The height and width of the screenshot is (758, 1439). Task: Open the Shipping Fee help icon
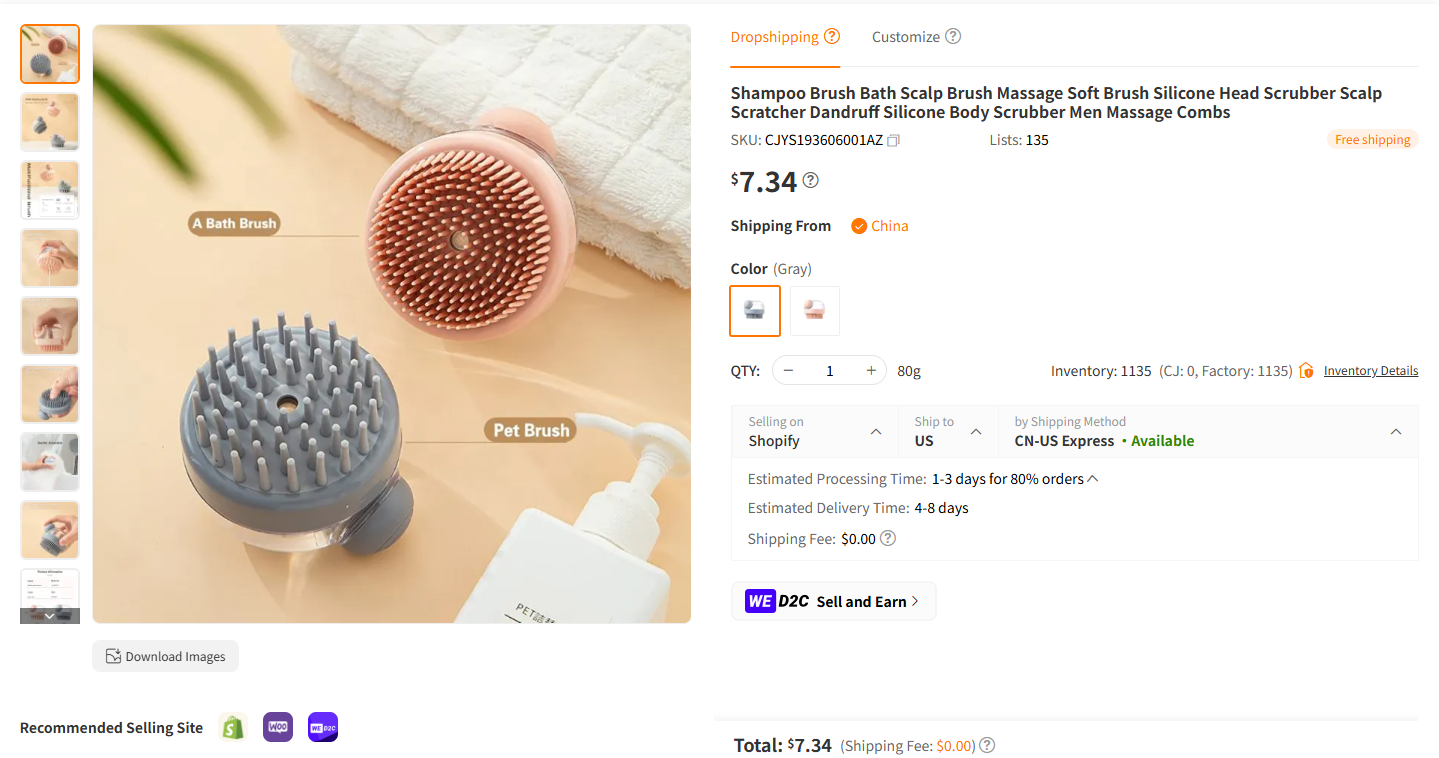point(886,538)
